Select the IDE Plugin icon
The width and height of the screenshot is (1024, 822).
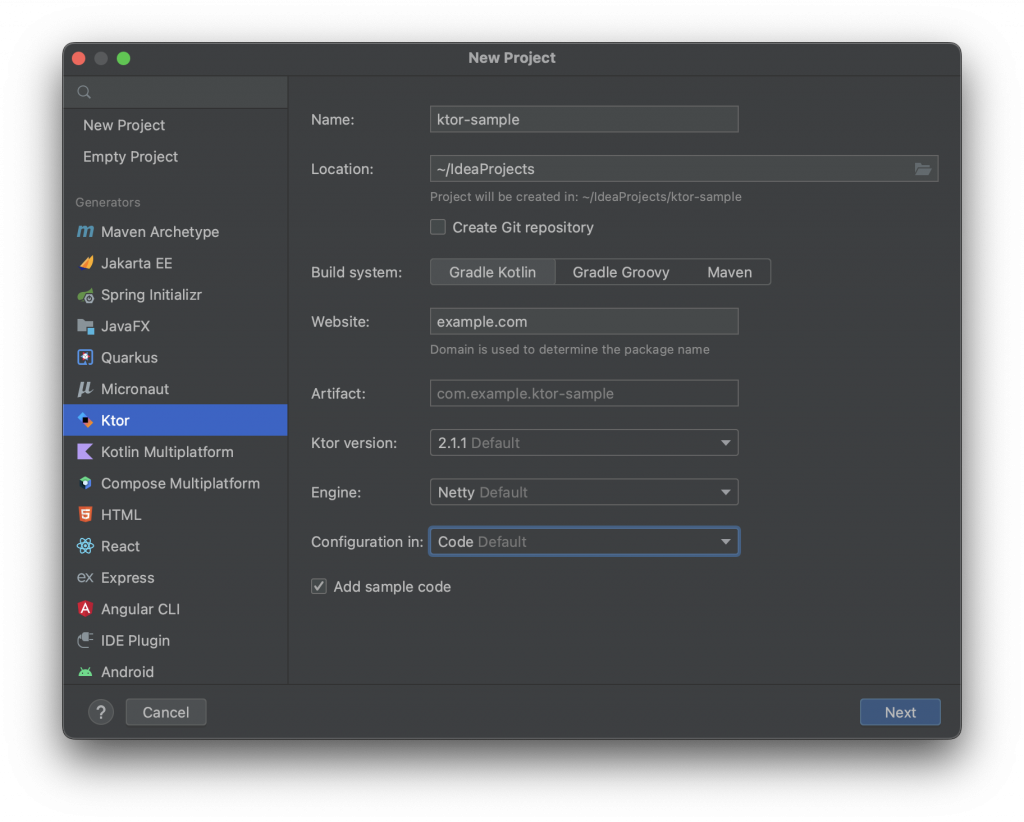coord(86,640)
